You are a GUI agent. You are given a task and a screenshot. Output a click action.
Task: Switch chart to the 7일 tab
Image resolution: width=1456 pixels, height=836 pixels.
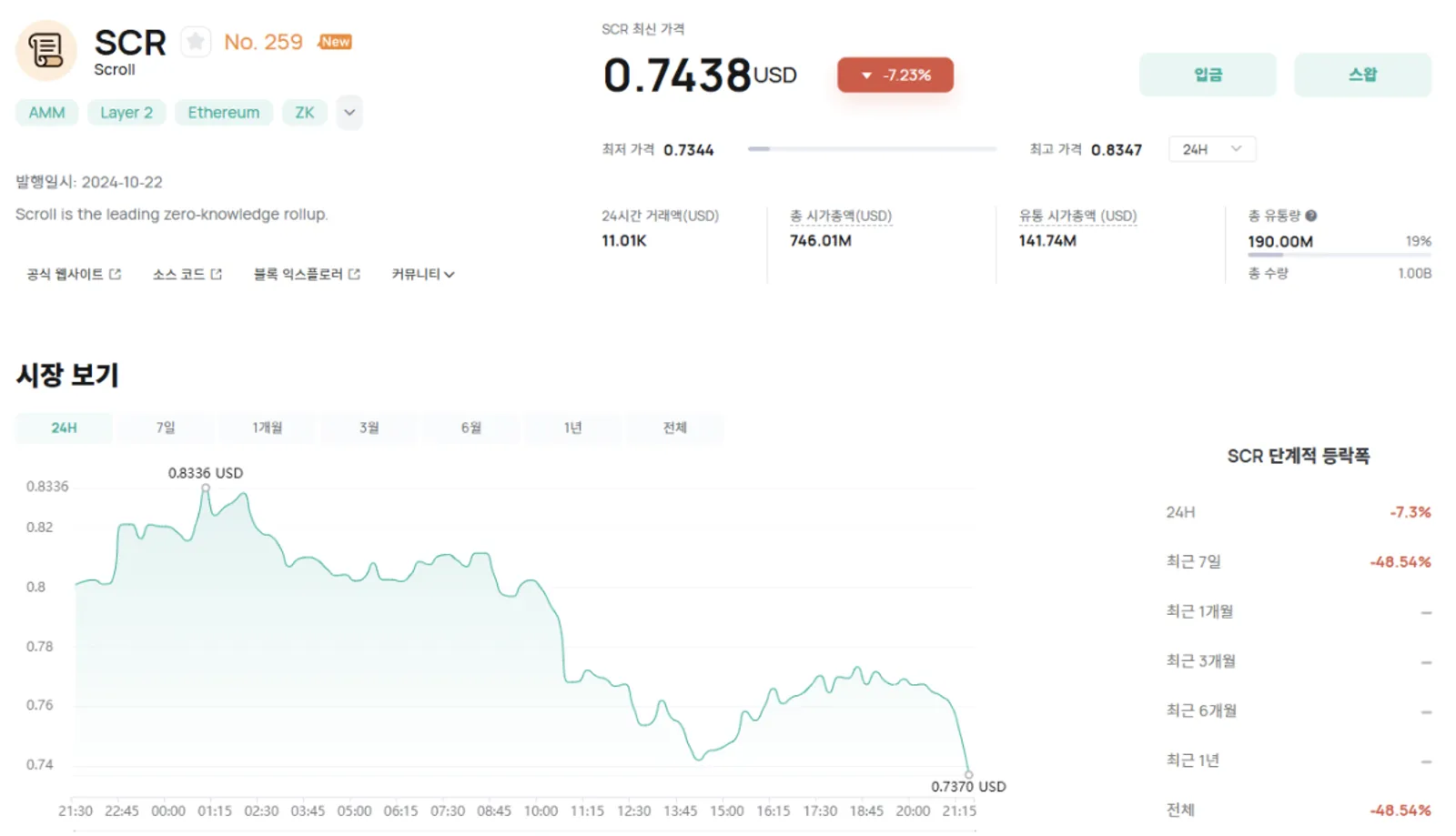click(166, 428)
